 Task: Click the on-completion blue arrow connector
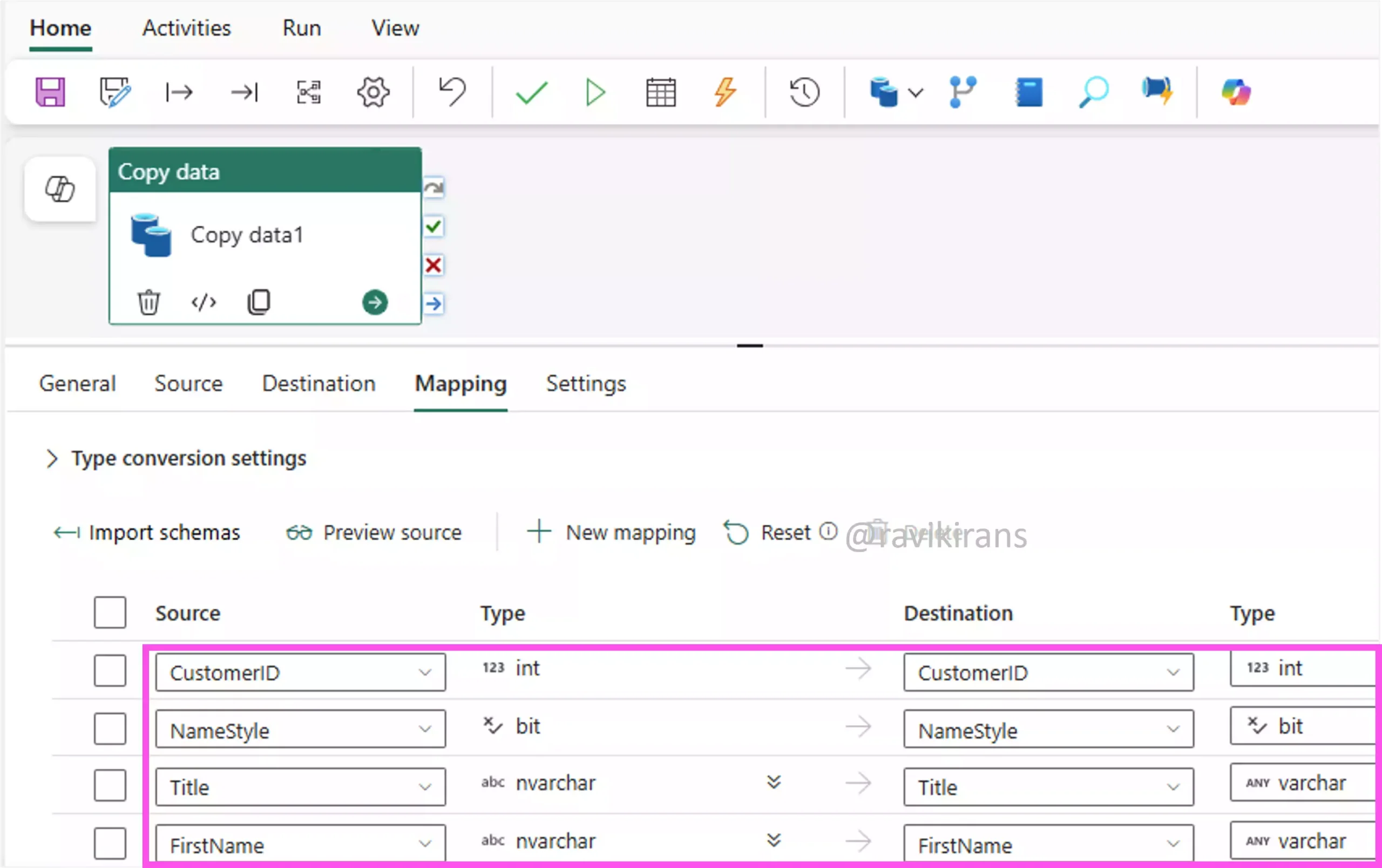434,303
